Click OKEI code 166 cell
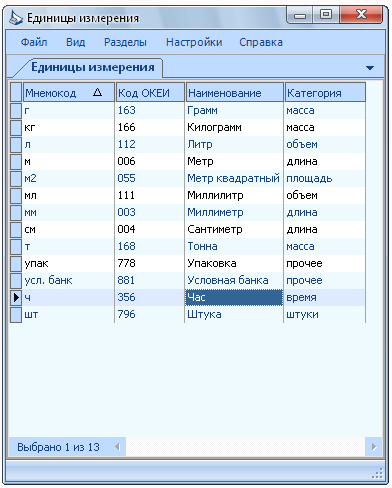This screenshot has width=392, height=488. tap(149, 127)
